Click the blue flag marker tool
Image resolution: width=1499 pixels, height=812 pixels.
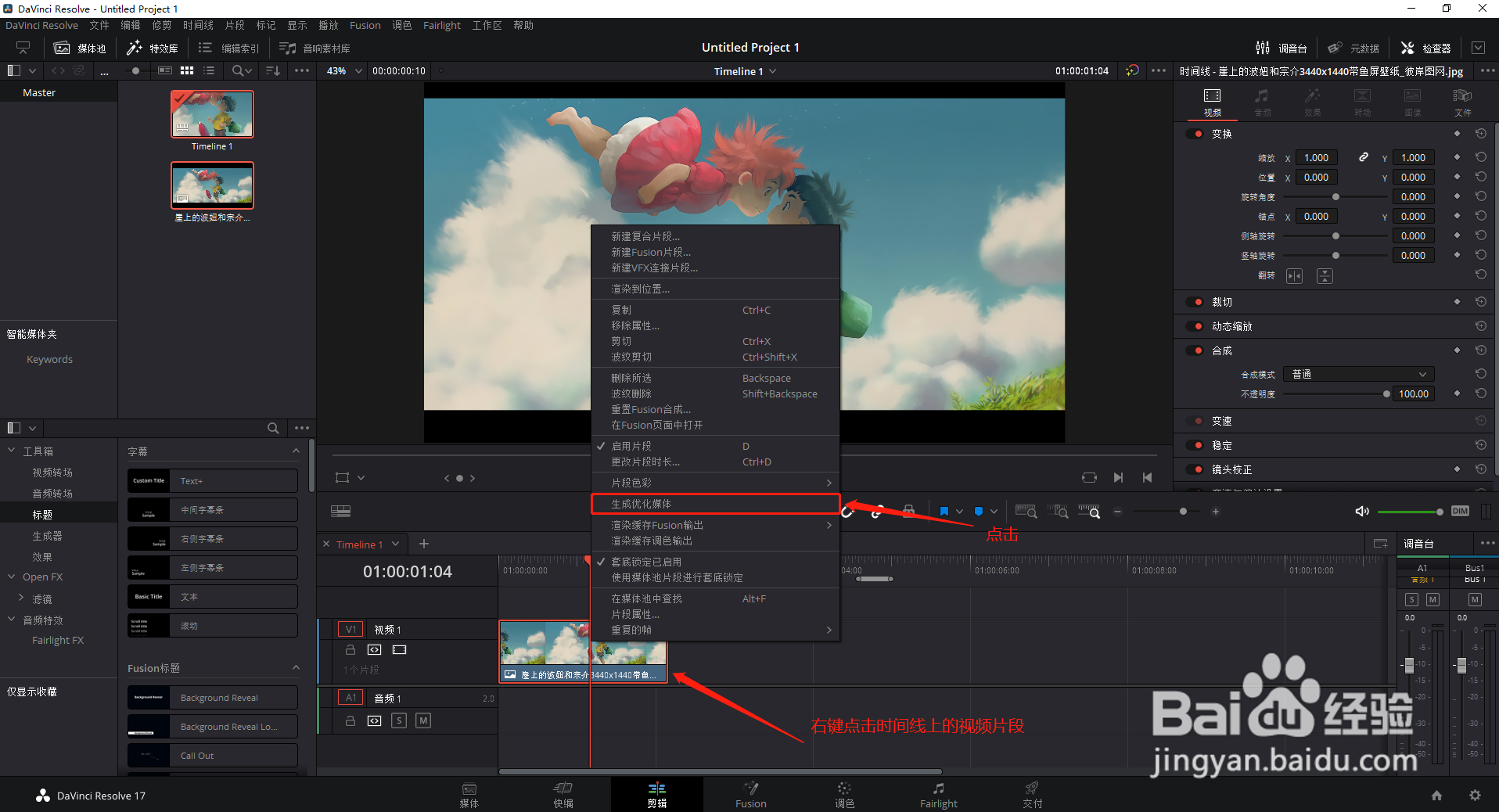point(944,512)
